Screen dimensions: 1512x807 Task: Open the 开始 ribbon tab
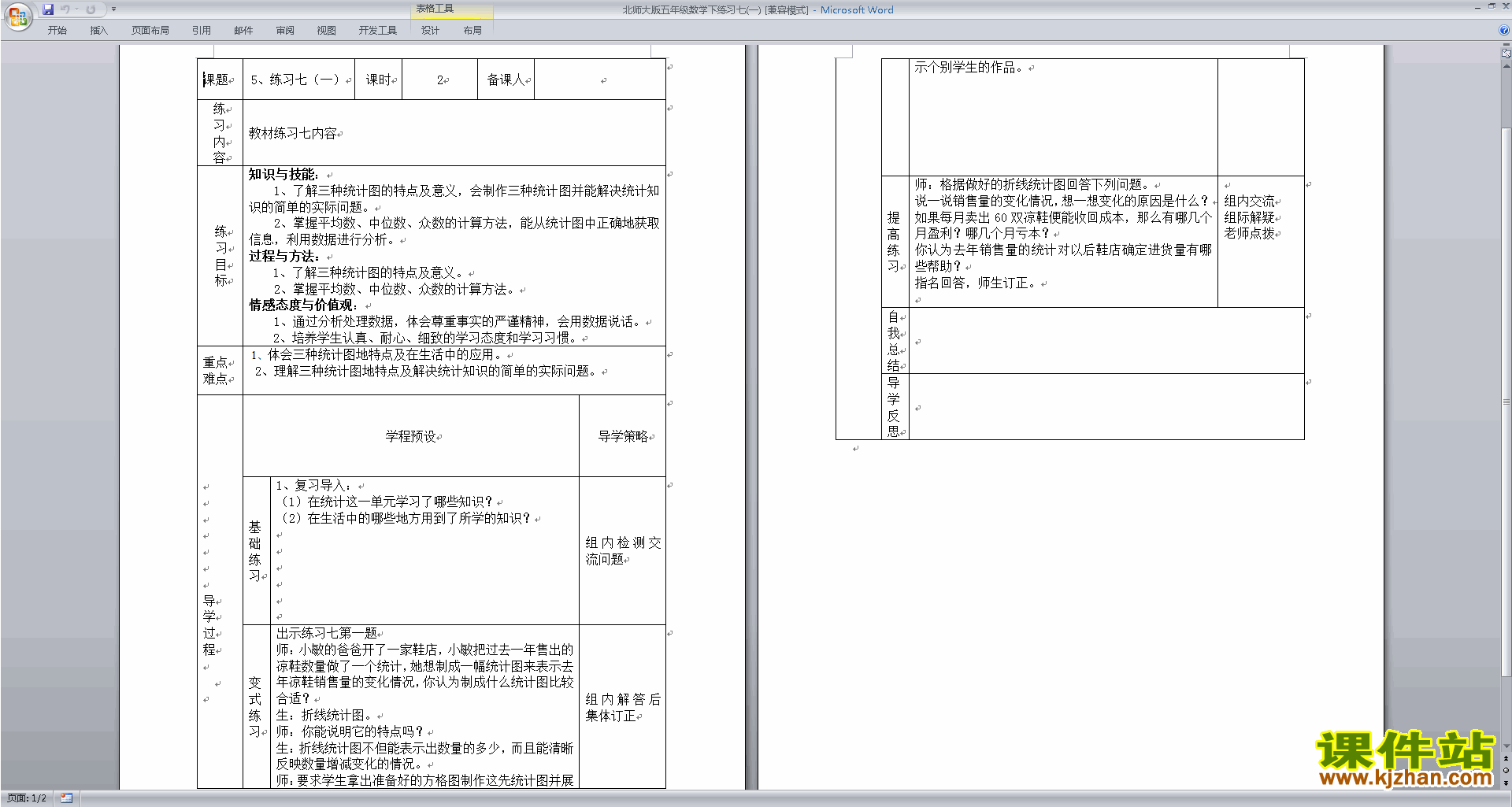57,31
